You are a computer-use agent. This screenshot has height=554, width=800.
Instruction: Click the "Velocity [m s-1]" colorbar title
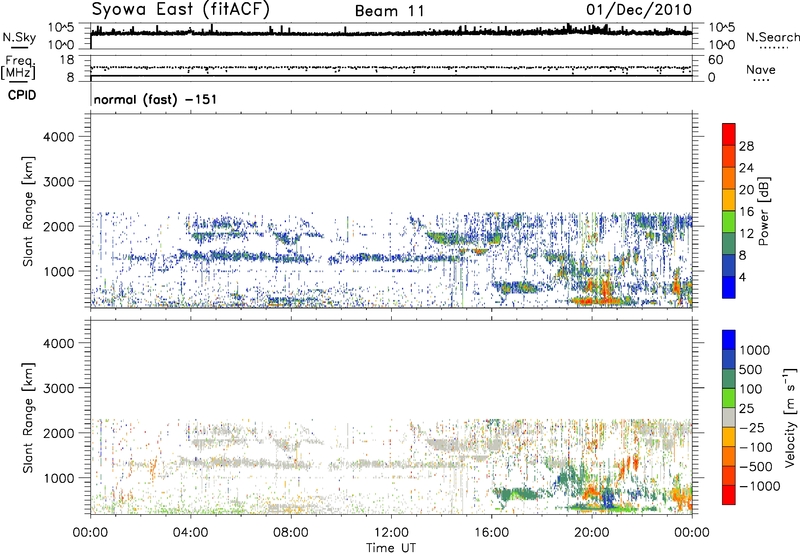[x=790, y=417]
